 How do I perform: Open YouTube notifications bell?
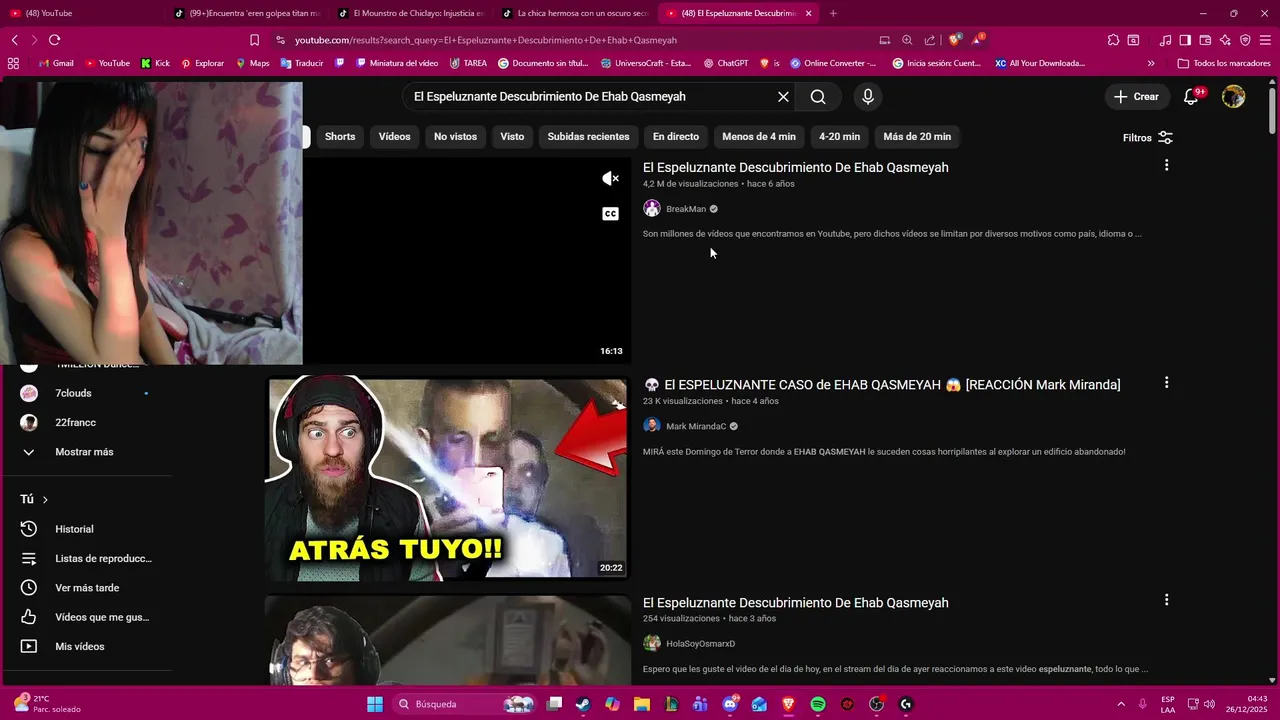1191,97
